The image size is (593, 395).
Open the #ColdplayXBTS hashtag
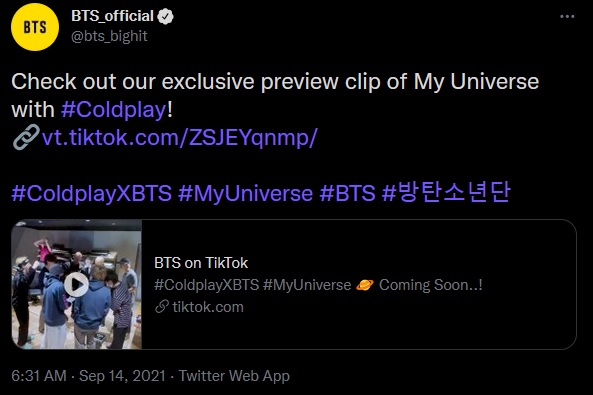pos(92,193)
